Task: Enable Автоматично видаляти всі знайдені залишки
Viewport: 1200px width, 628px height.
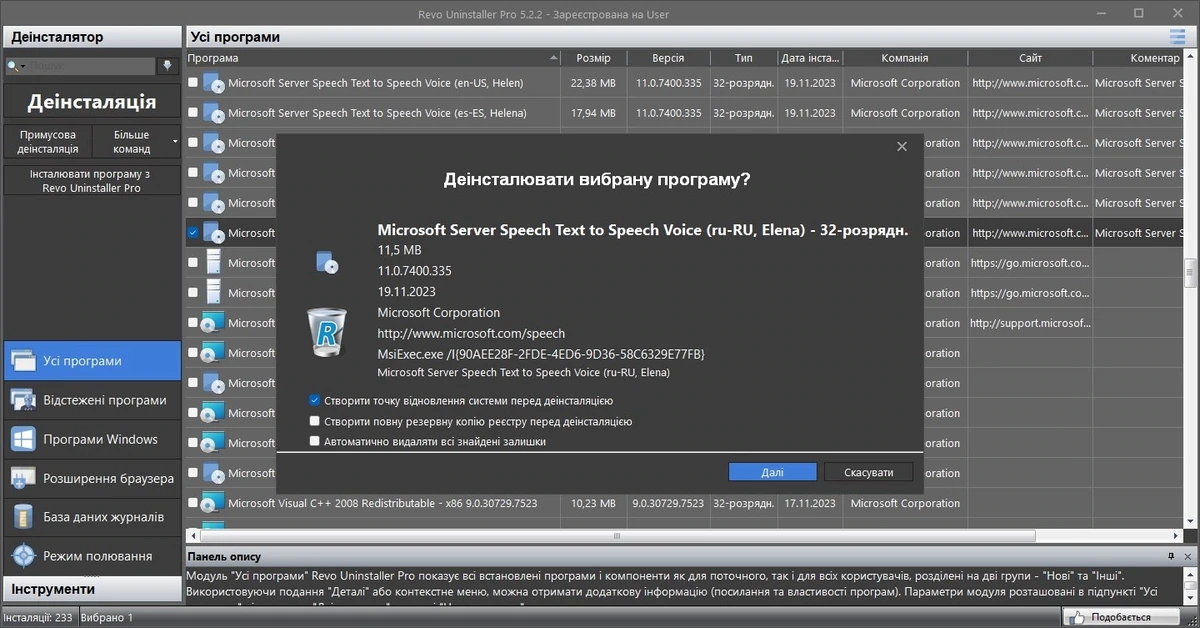Action: pyautogui.click(x=315, y=441)
